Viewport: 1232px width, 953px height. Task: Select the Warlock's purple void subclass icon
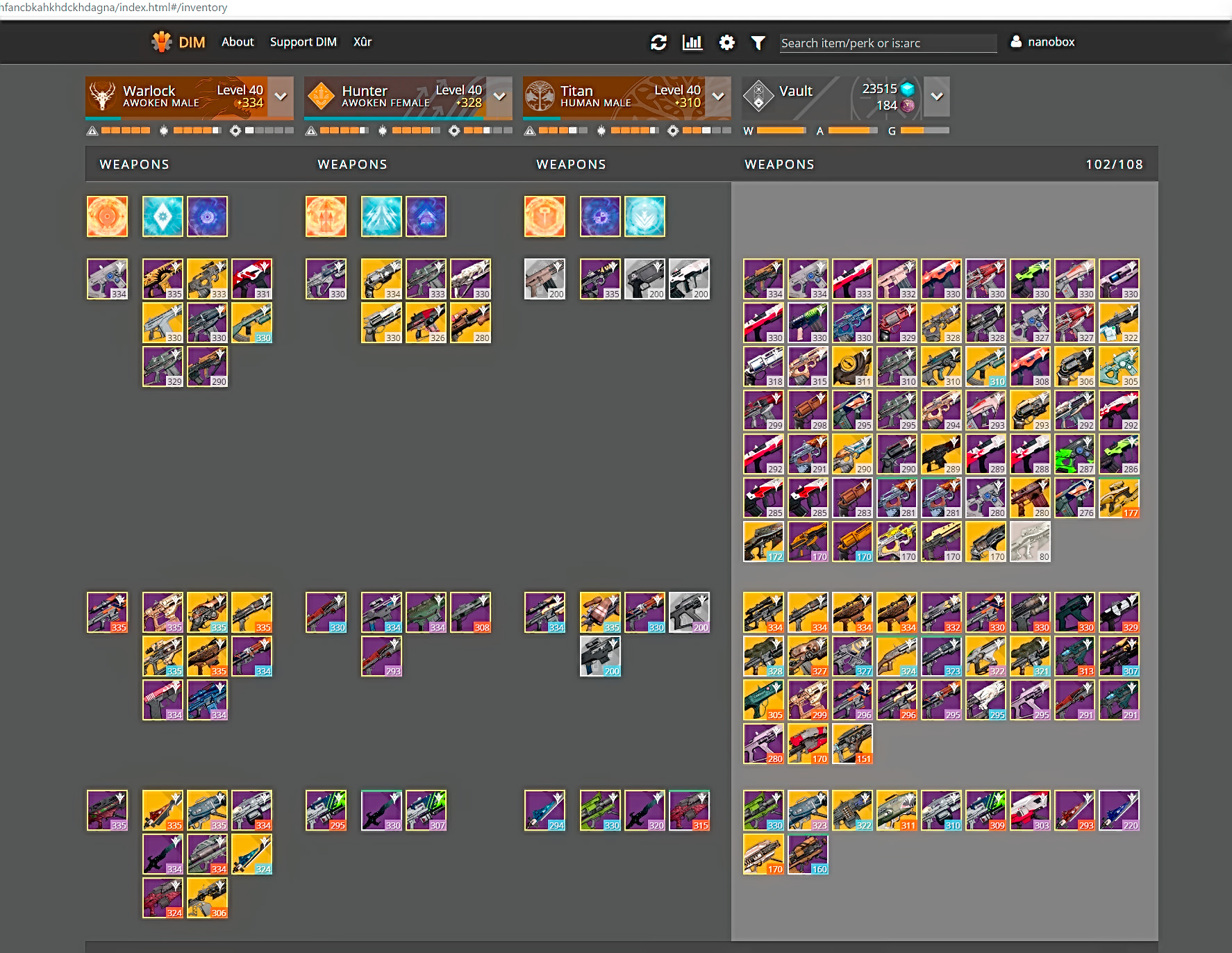tap(207, 216)
